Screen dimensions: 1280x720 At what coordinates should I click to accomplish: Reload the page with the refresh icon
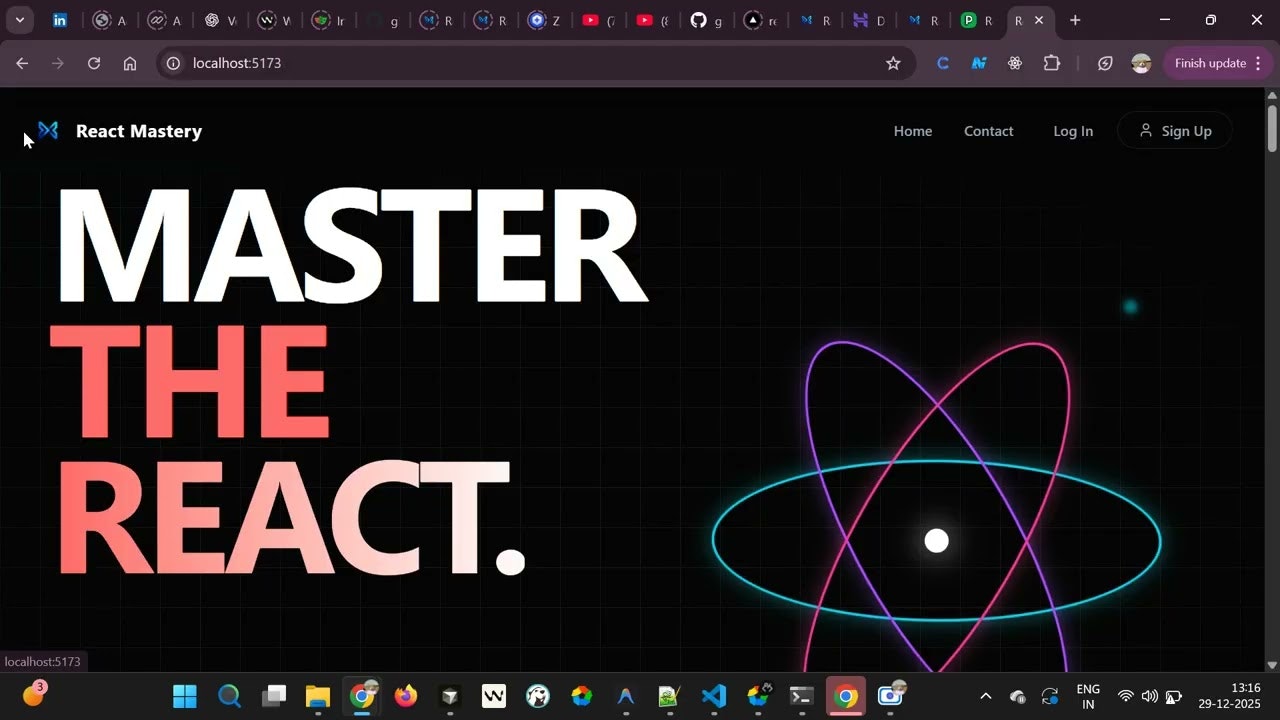click(93, 63)
